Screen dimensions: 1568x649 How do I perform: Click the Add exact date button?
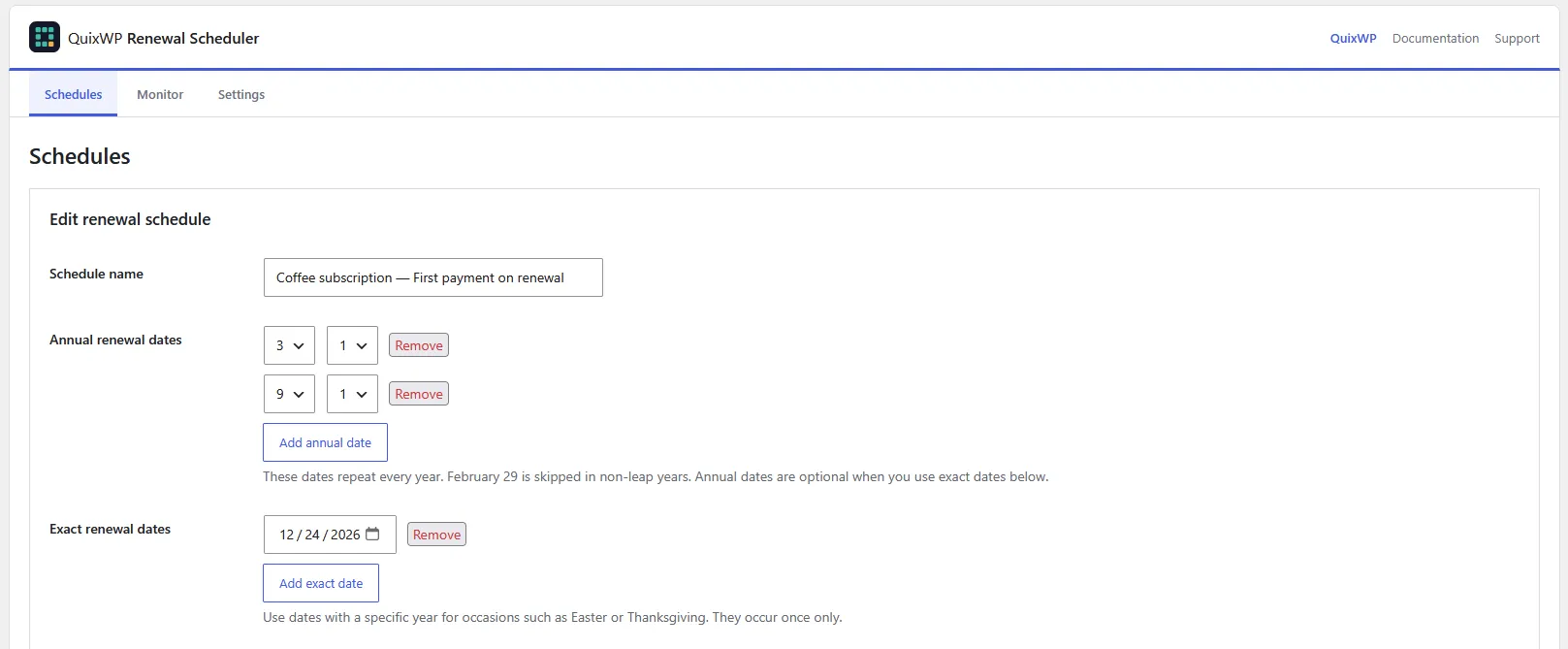[x=321, y=583]
